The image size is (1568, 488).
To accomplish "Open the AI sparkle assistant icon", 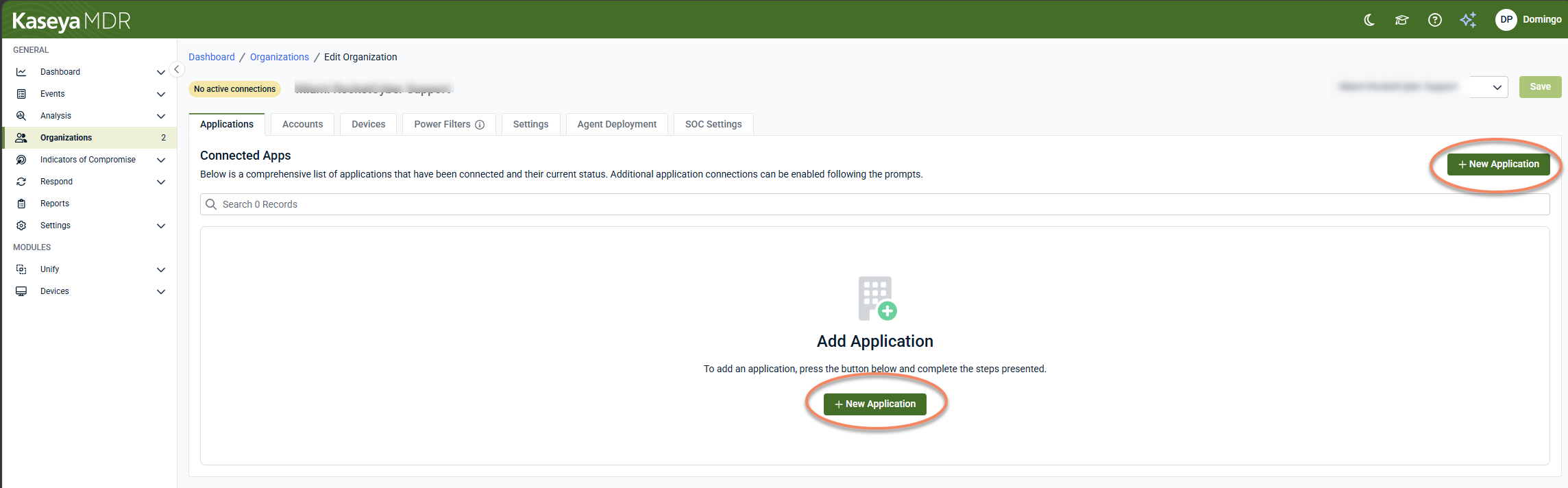I will [1468, 20].
